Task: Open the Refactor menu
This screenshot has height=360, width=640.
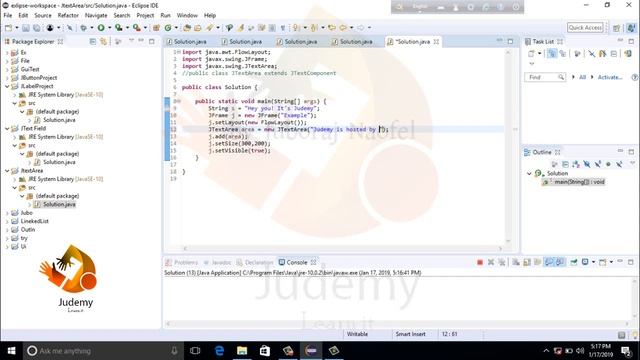Action: pos(68,15)
